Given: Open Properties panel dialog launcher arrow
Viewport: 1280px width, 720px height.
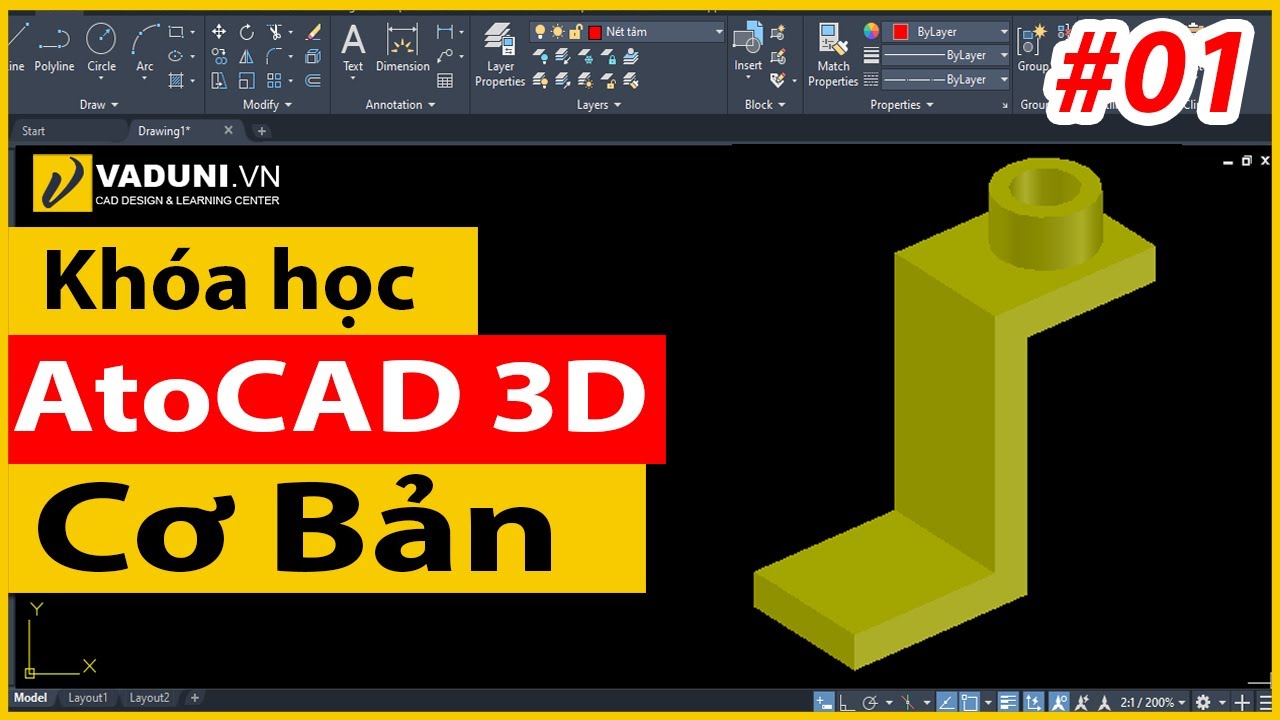Looking at the screenshot, I should pyautogui.click(x=1004, y=105).
